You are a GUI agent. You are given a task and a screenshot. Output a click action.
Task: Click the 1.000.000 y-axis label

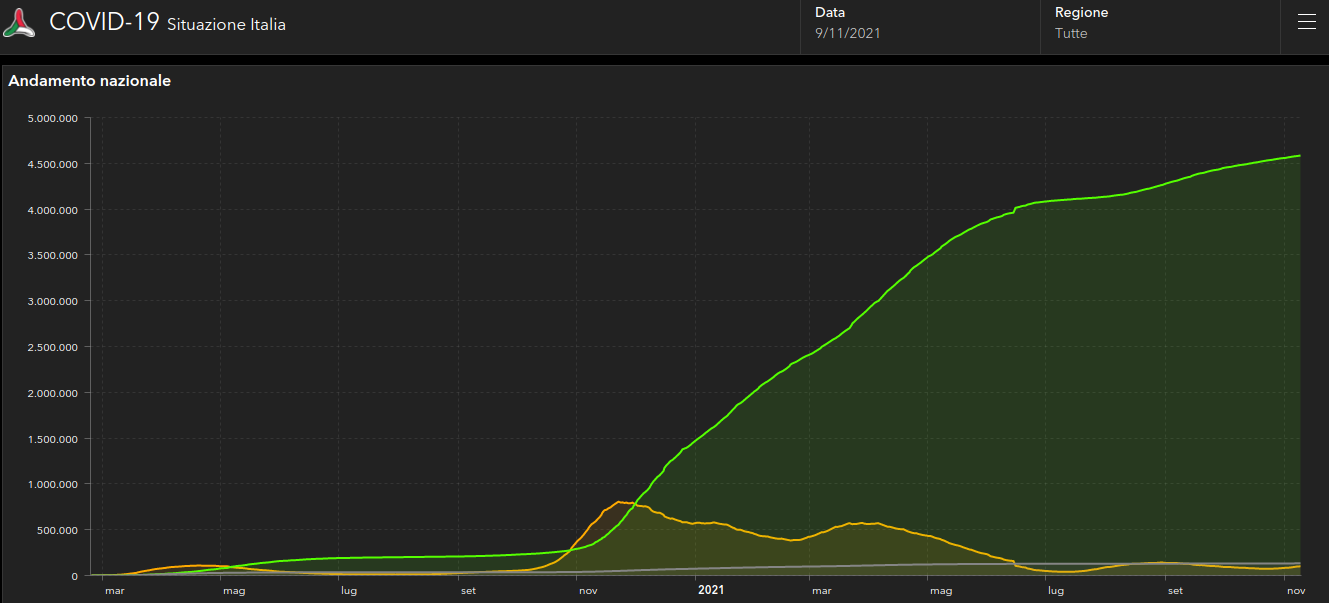point(54,484)
